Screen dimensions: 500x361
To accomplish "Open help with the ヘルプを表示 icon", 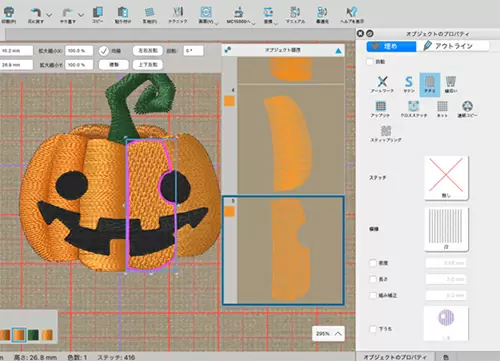I will (352, 15).
